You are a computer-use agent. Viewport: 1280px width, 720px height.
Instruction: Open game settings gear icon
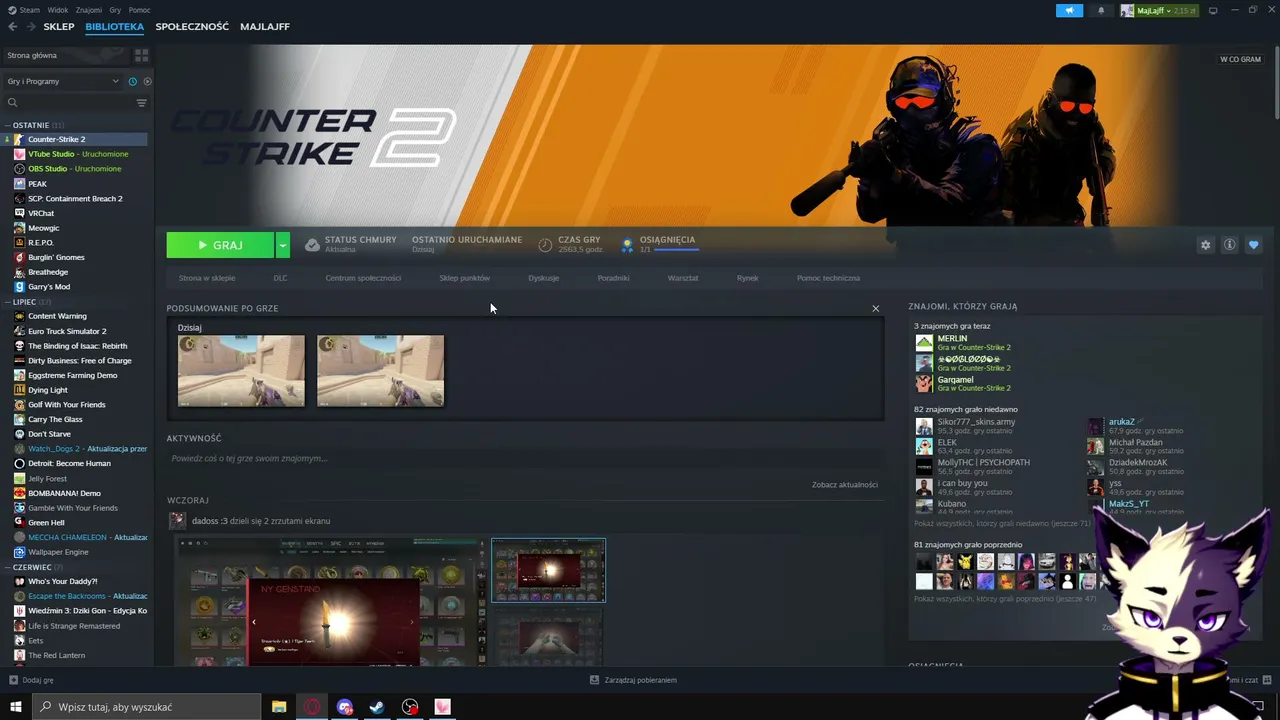click(1205, 245)
